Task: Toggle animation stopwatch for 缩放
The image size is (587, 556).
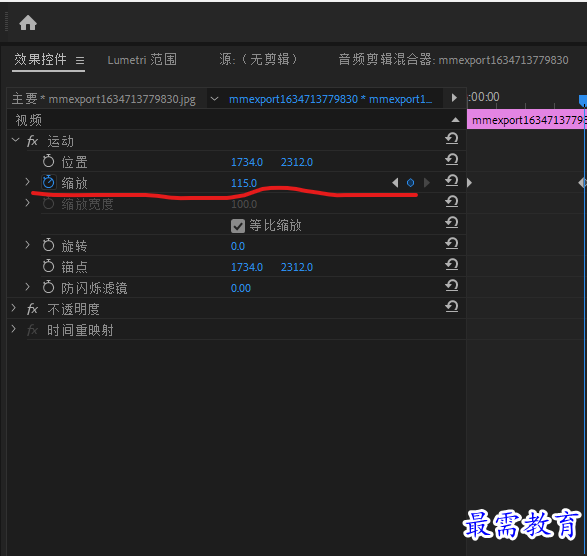Action: 48,182
